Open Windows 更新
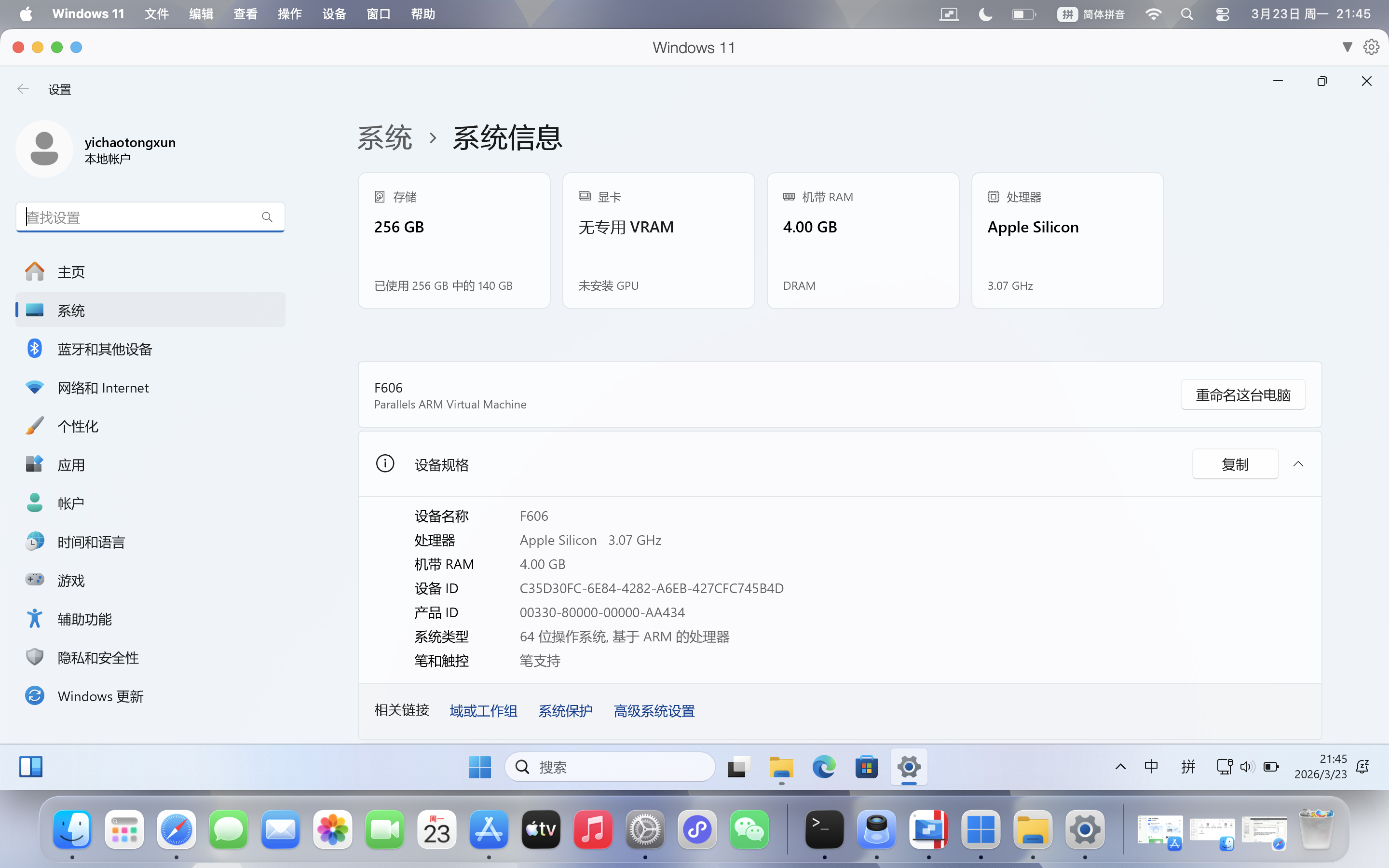Screen dimensions: 1389x868 coord(99,696)
